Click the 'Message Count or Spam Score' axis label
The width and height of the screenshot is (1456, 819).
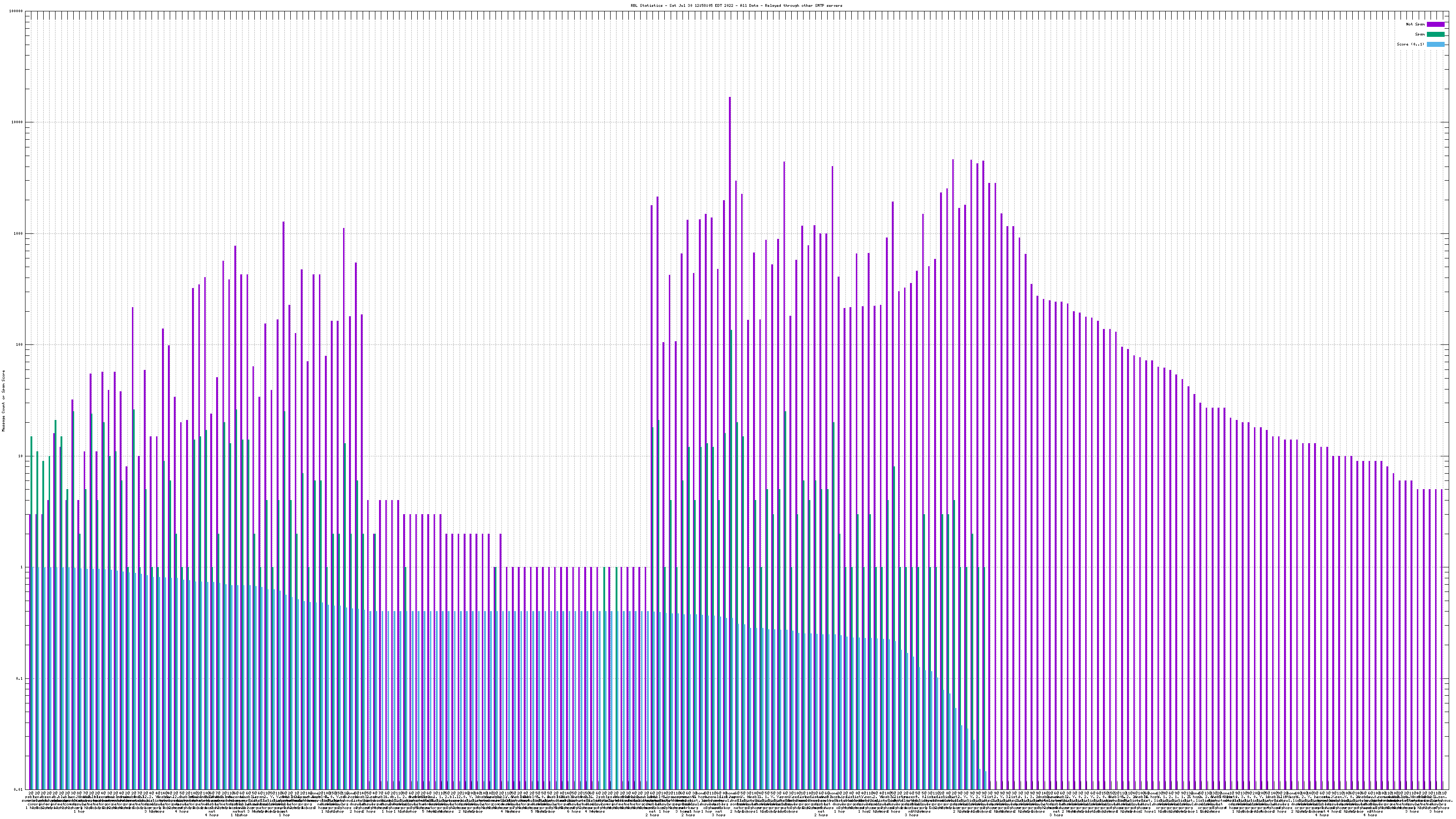(3, 401)
